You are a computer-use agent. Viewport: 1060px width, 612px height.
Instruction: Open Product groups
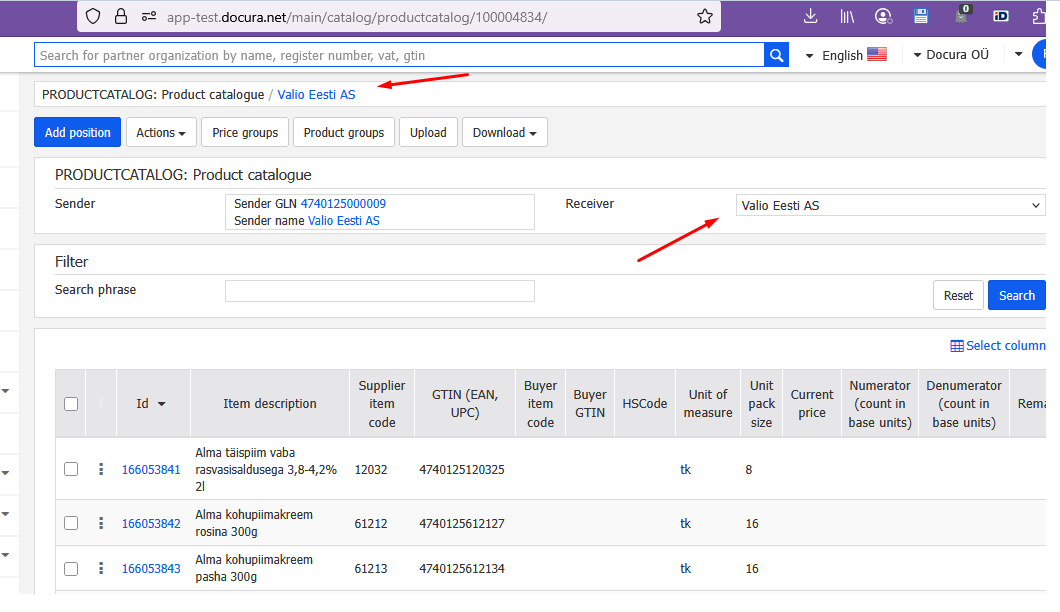point(343,133)
